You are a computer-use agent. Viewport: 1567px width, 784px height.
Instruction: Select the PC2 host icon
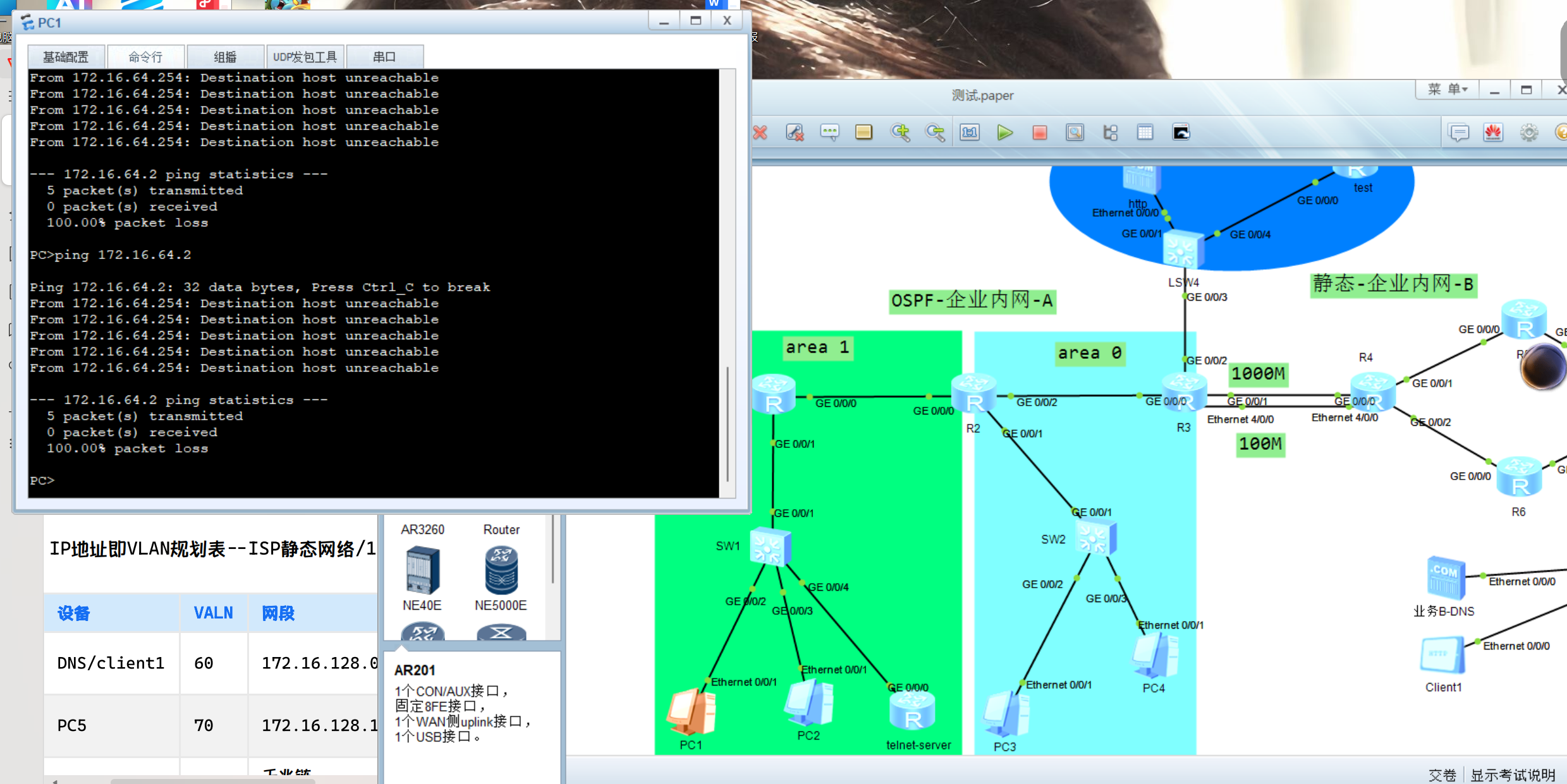809,703
